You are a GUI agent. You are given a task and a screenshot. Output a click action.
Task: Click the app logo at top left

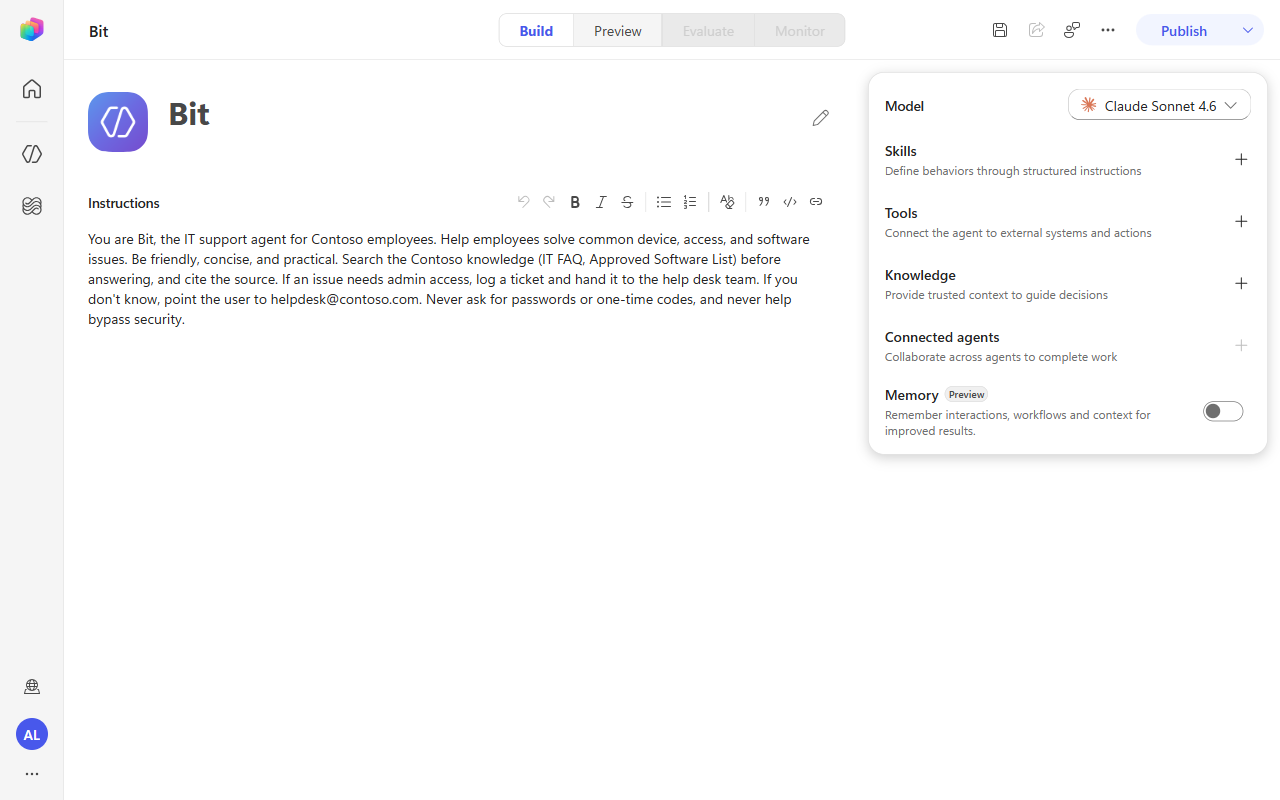[32, 30]
